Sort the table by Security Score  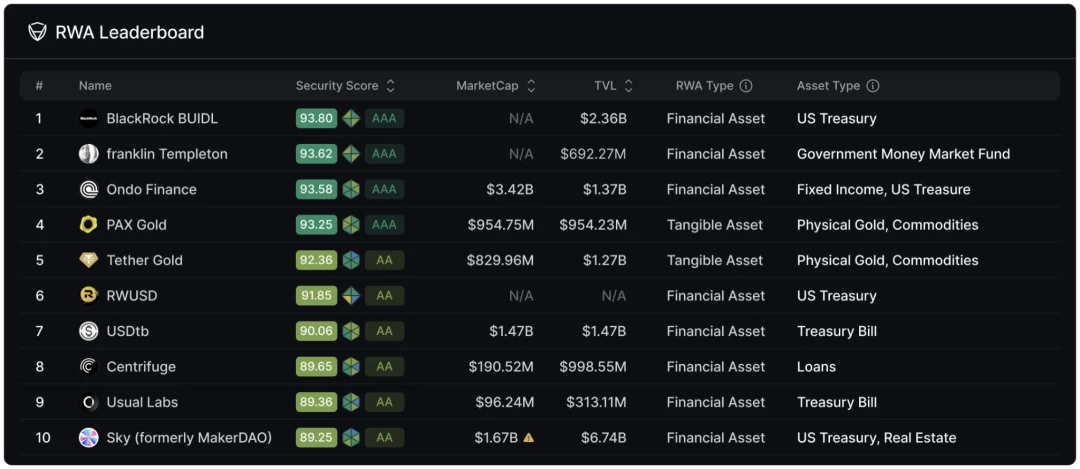(391, 86)
